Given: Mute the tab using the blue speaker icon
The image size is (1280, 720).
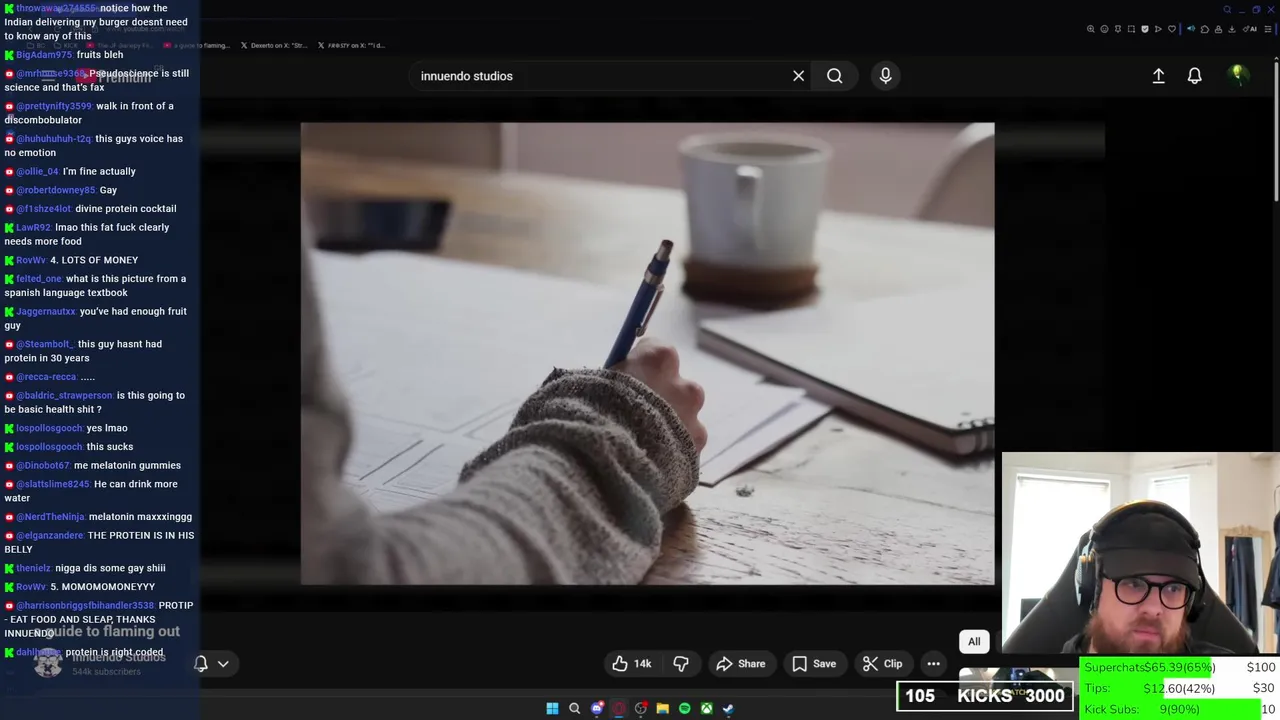Looking at the screenshot, I should pyautogui.click(x=1191, y=29).
